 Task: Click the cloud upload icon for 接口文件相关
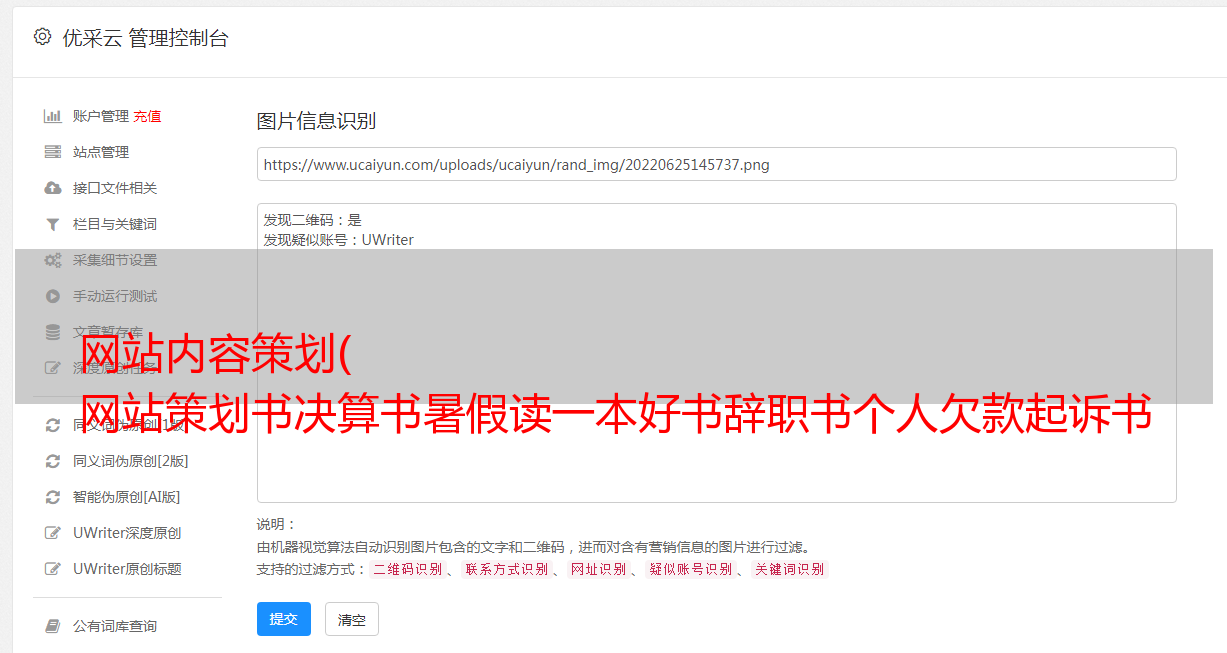(53, 188)
